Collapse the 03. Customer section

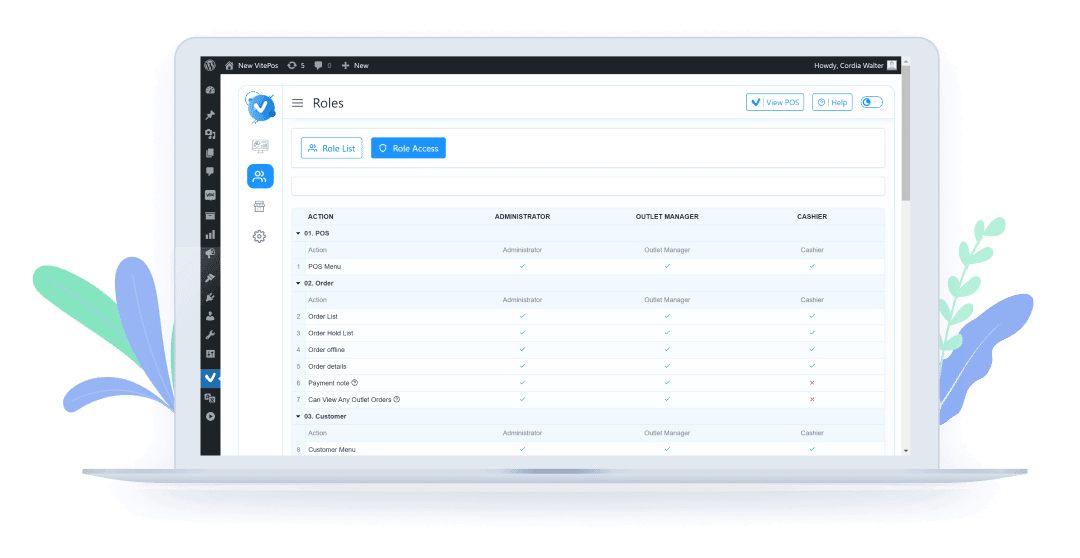coord(298,416)
